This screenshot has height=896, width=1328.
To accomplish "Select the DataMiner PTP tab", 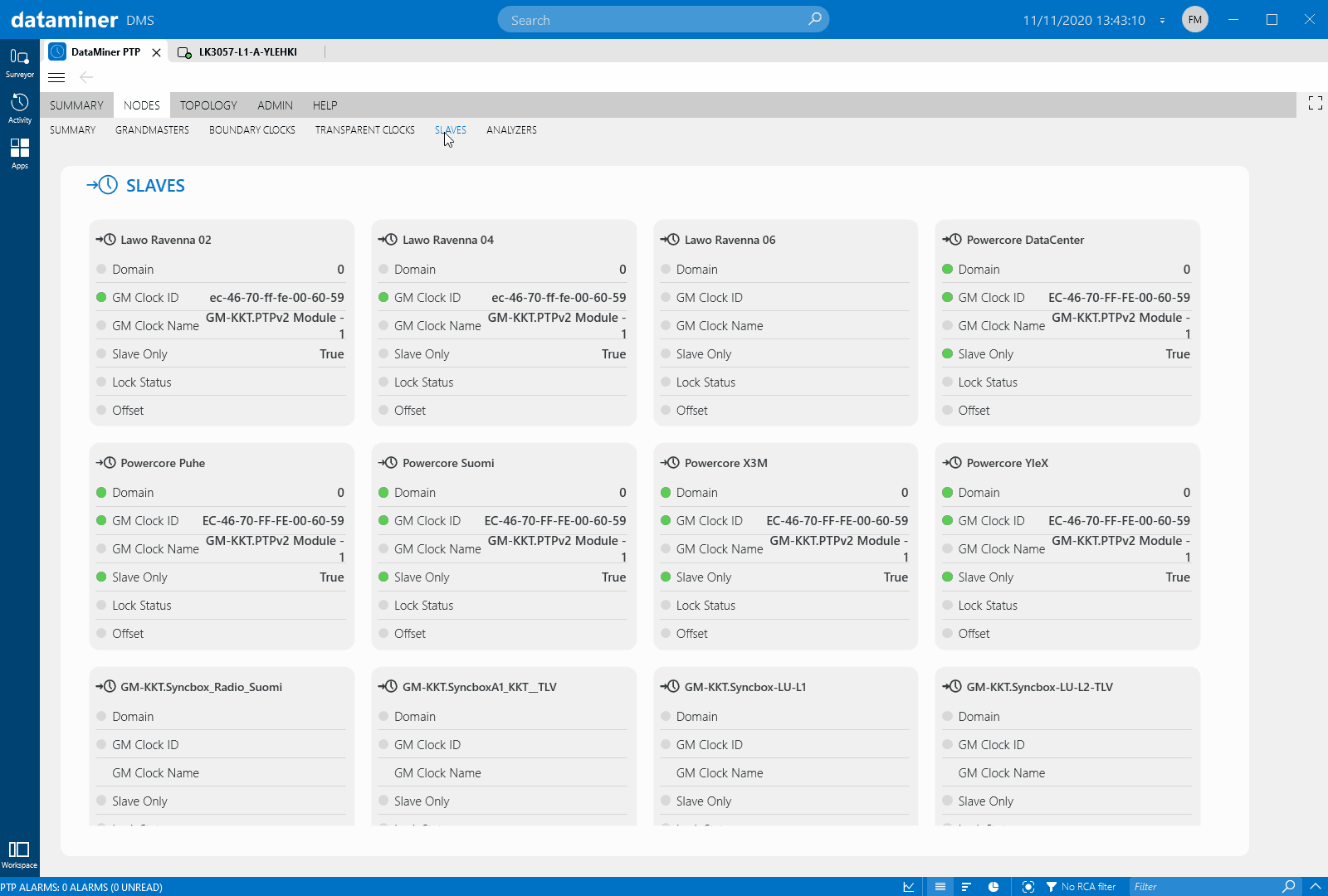I will (105, 51).
